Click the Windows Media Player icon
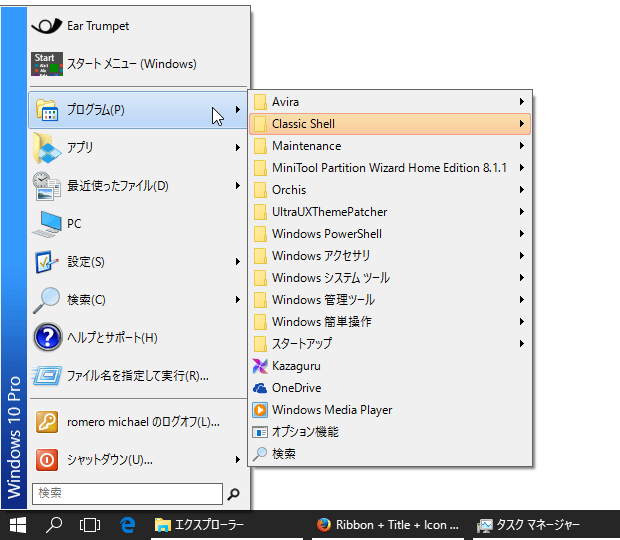 coord(260,410)
